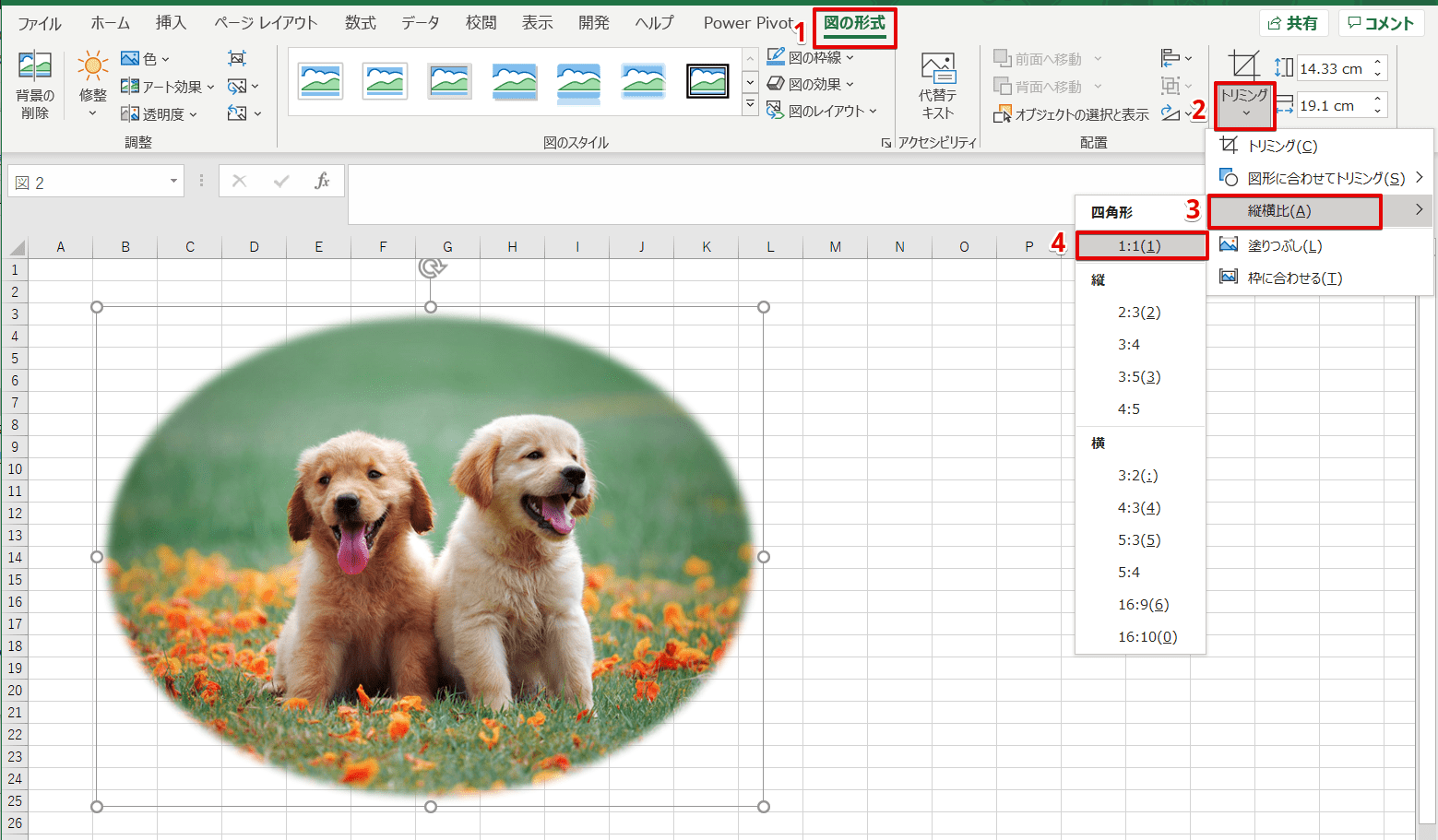
Task: Select the fourth picture style thumbnail
Action: pos(514,81)
